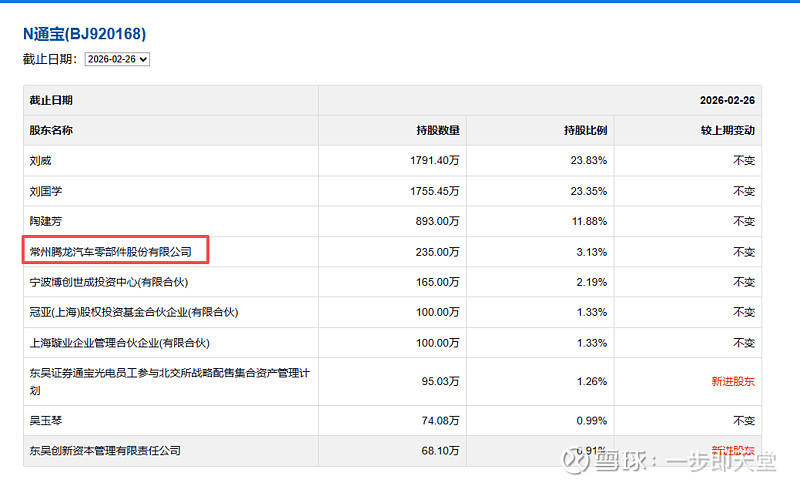Click the 2.19% share ratio

pyautogui.click(x=592, y=282)
